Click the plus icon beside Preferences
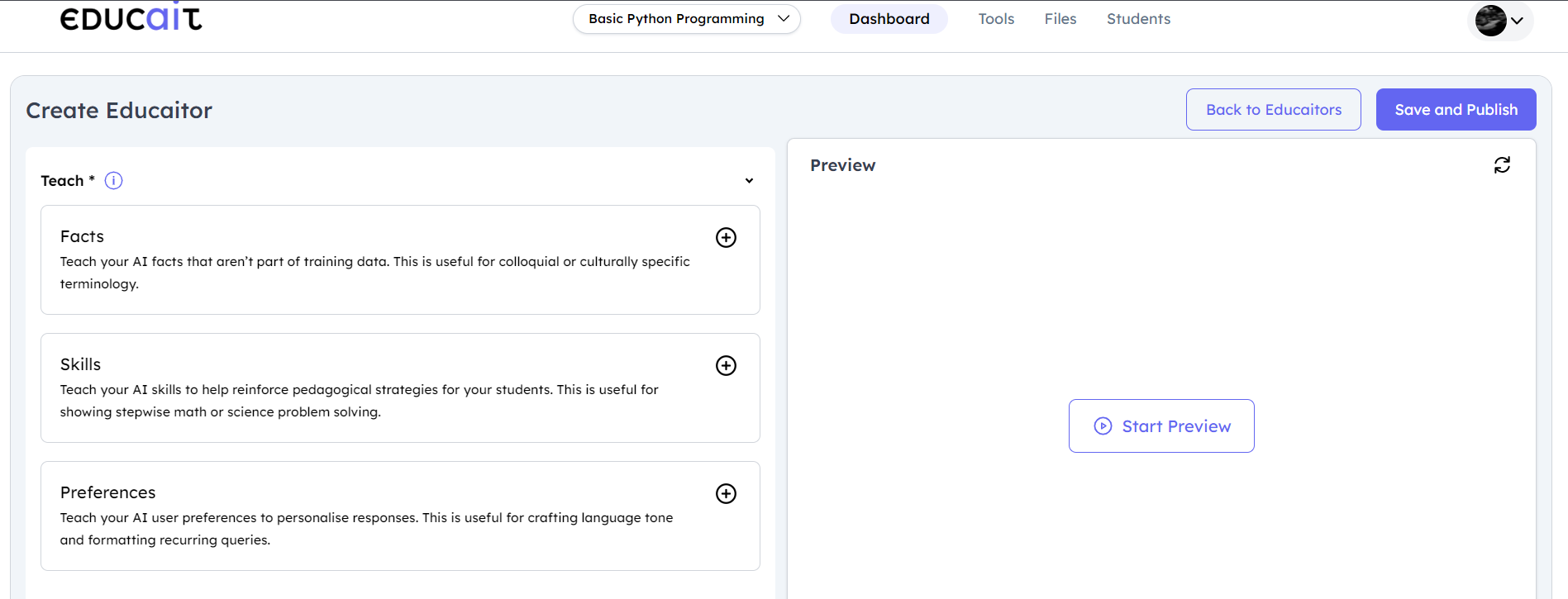The image size is (1568, 599). coord(726,494)
